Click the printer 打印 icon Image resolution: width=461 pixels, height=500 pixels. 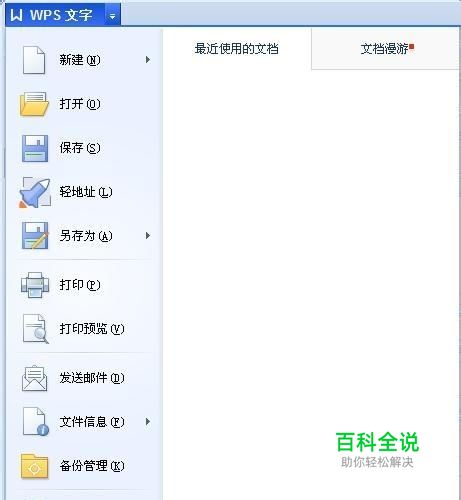(35, 285)
